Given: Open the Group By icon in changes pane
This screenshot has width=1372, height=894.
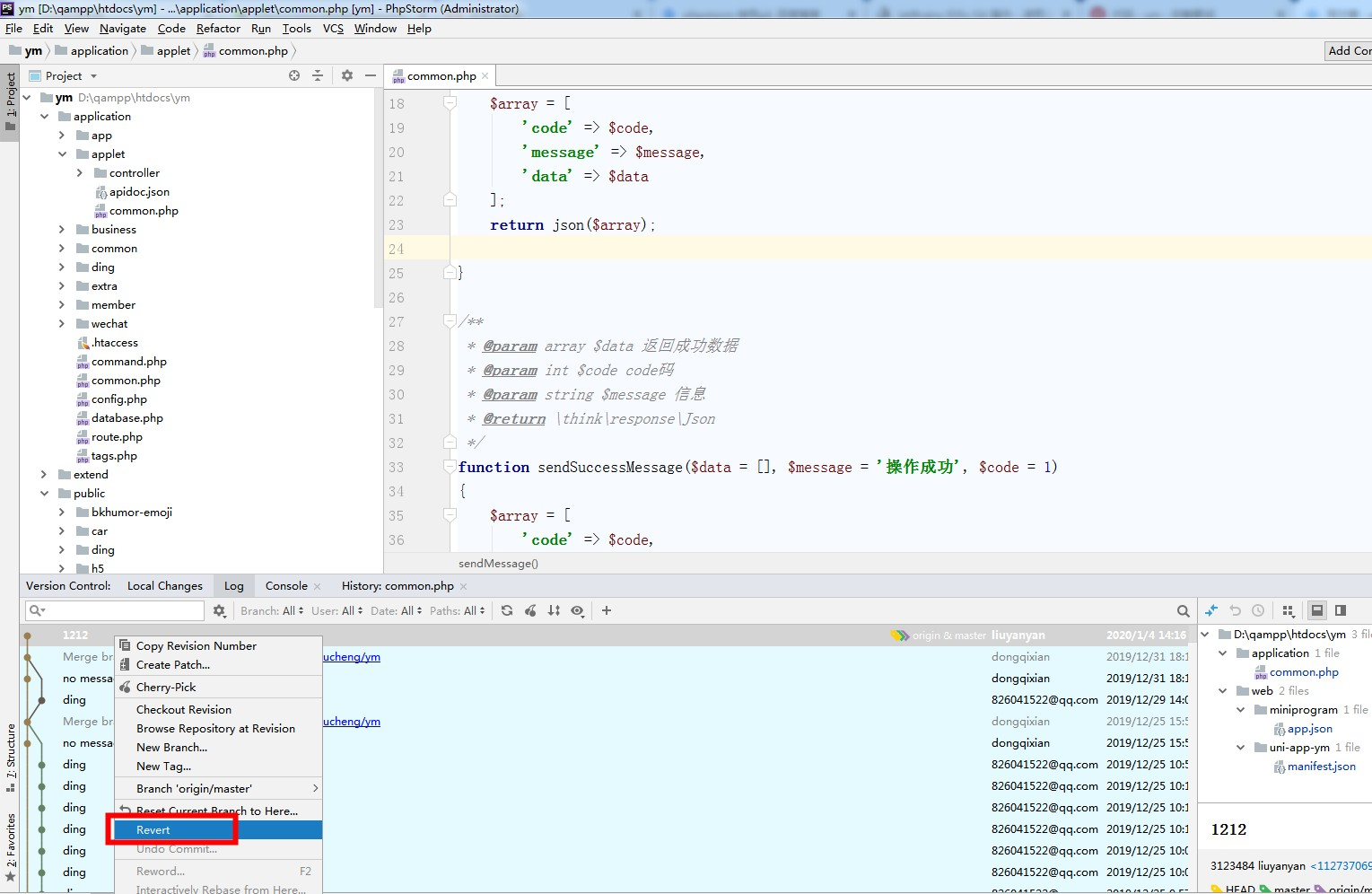Looking at the screenshot, I should [1289, 611].
